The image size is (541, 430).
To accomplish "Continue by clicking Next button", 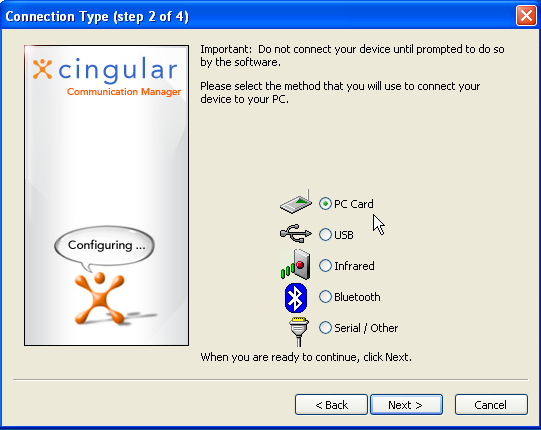I will coord(406,404).
